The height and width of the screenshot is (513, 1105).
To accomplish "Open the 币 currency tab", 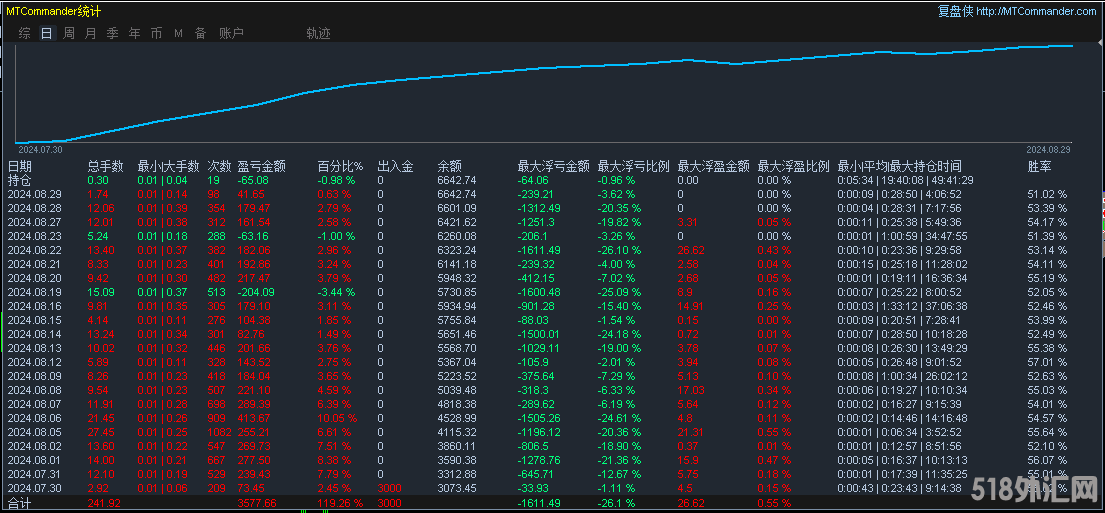I will coord(156,33).
